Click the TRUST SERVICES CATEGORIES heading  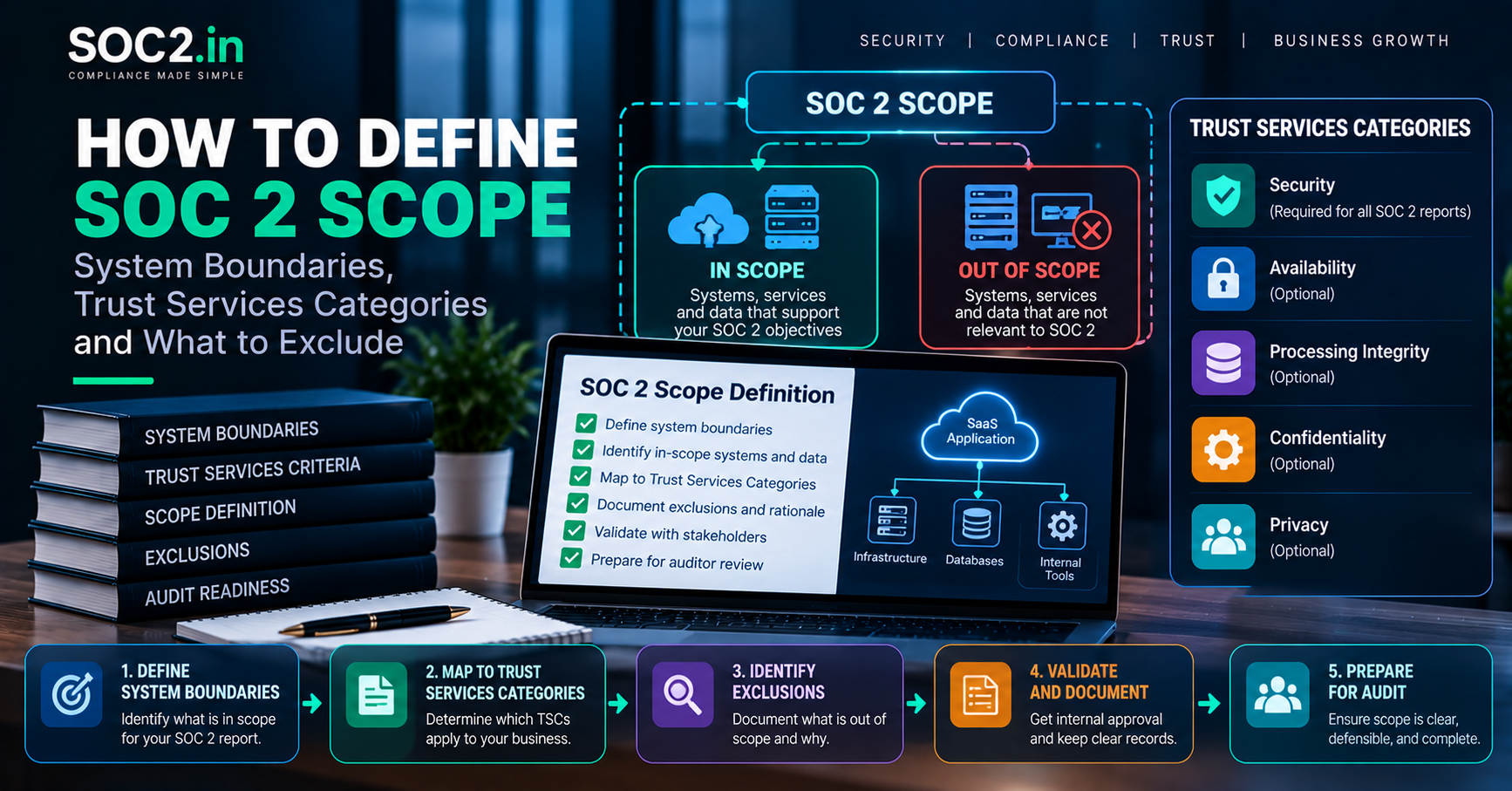point(1330,128)
